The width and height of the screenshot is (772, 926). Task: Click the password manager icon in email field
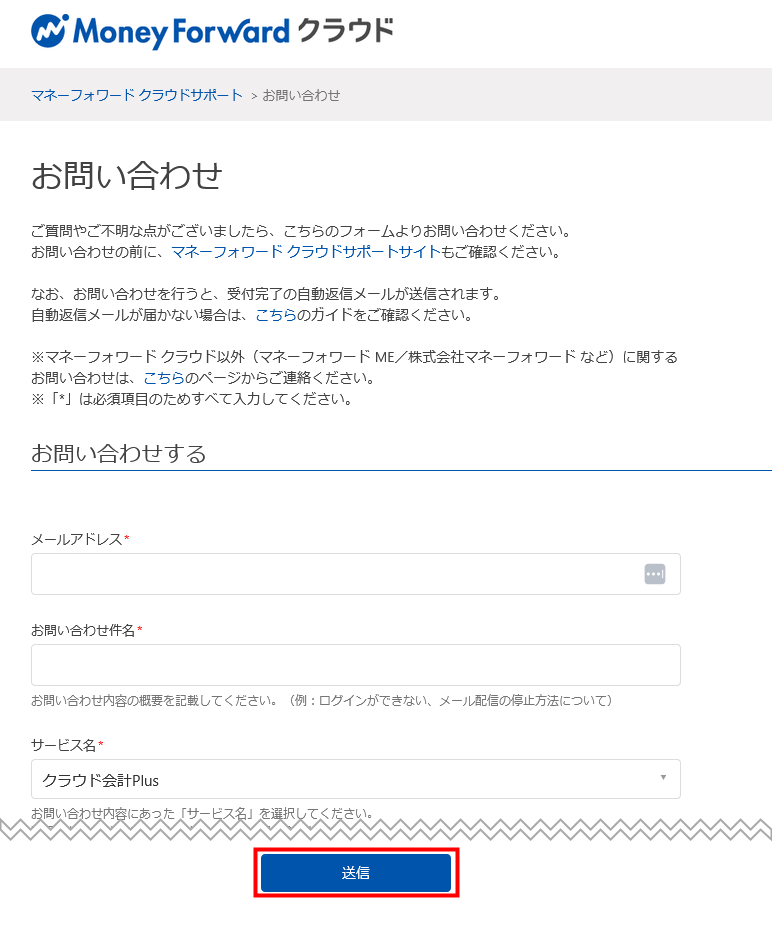click(654, 574)
